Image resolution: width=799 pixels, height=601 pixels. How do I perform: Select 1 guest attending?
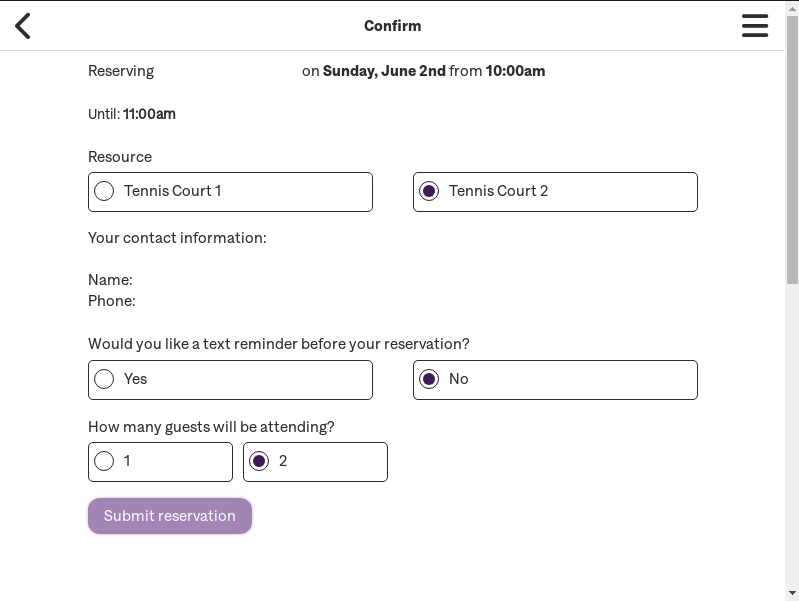(x=104, y=461)
